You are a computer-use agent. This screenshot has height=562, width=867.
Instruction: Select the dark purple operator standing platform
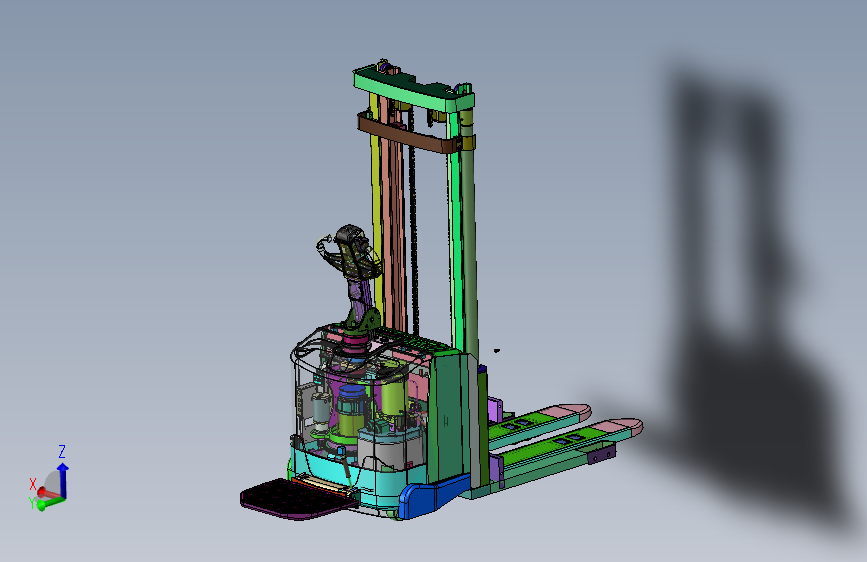(x=297, y=499)
